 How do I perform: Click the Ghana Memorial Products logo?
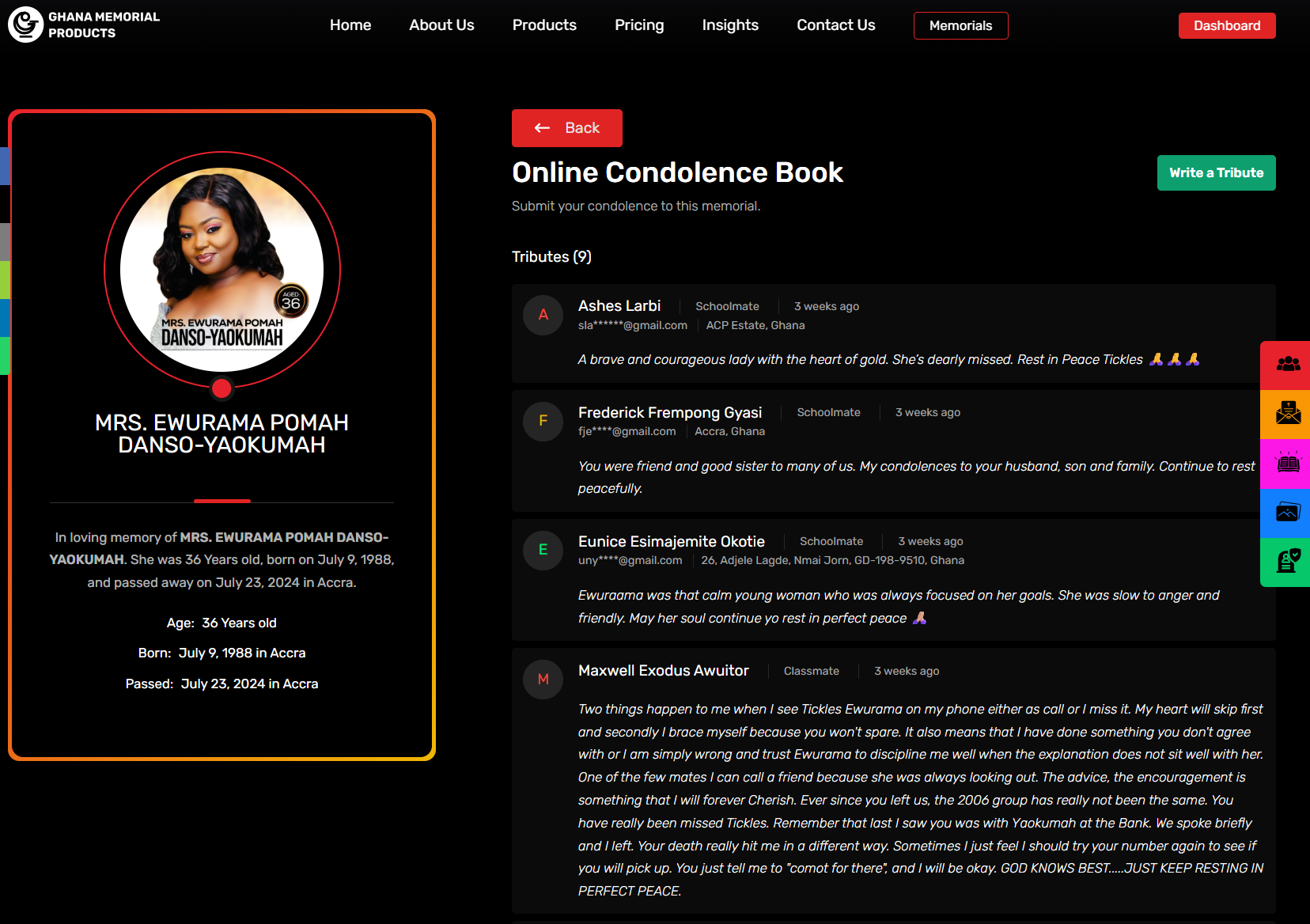pos(85,25)
